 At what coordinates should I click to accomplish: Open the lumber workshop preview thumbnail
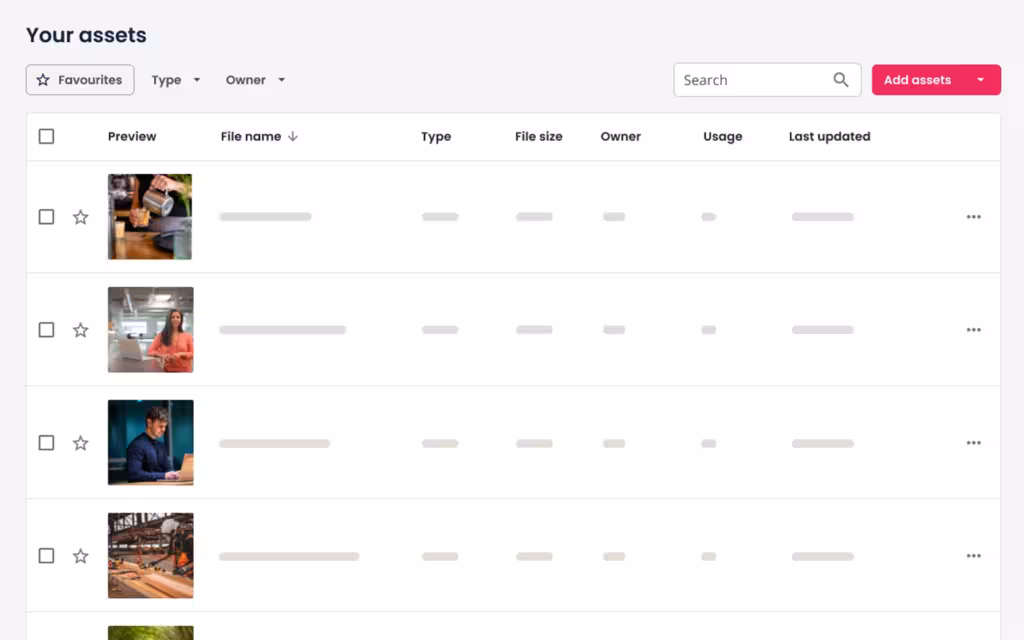(150, 556)
